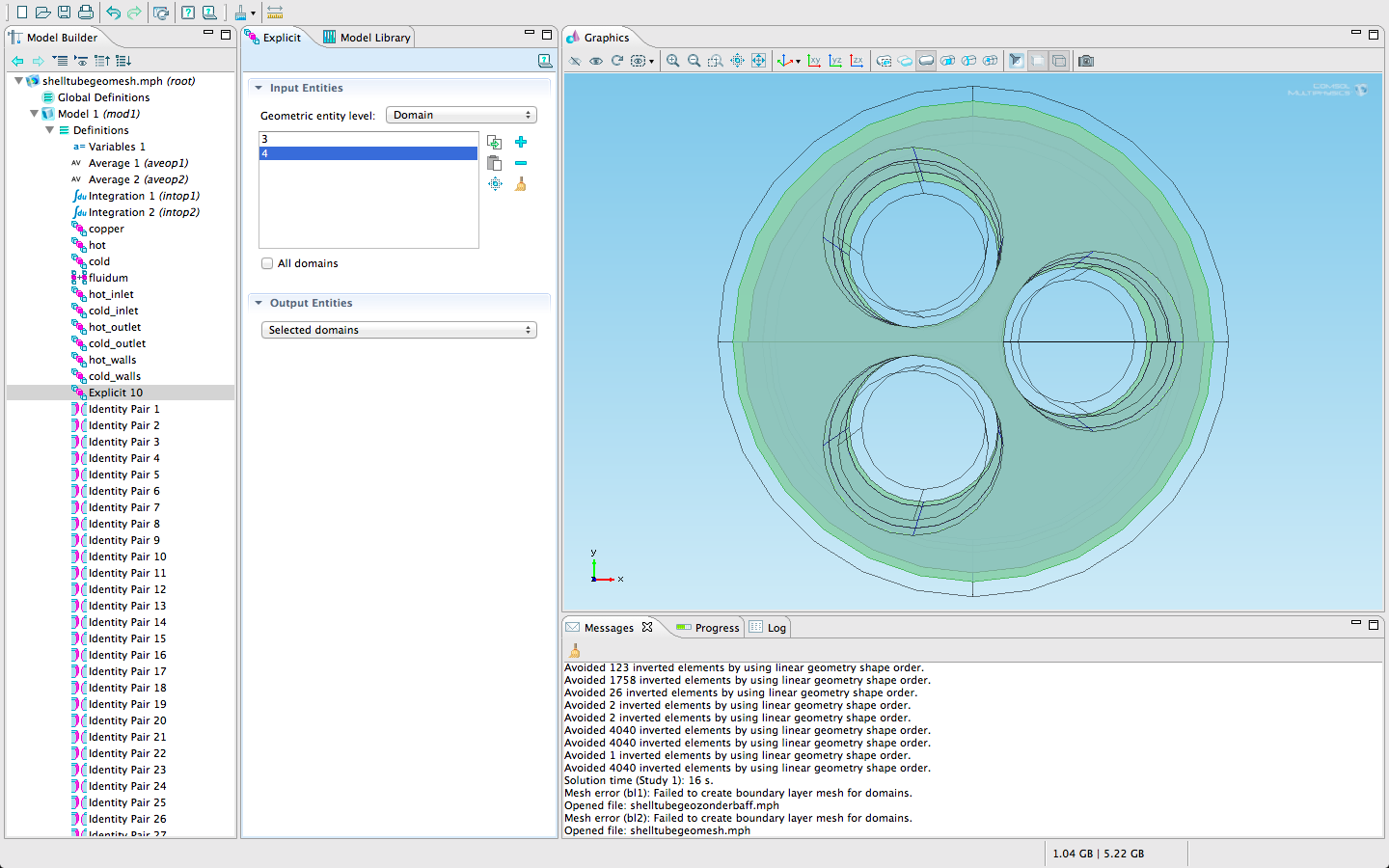Open the Selected domains output dropdown
This screenshot has width=1389, height=868.
click(398, 330)
